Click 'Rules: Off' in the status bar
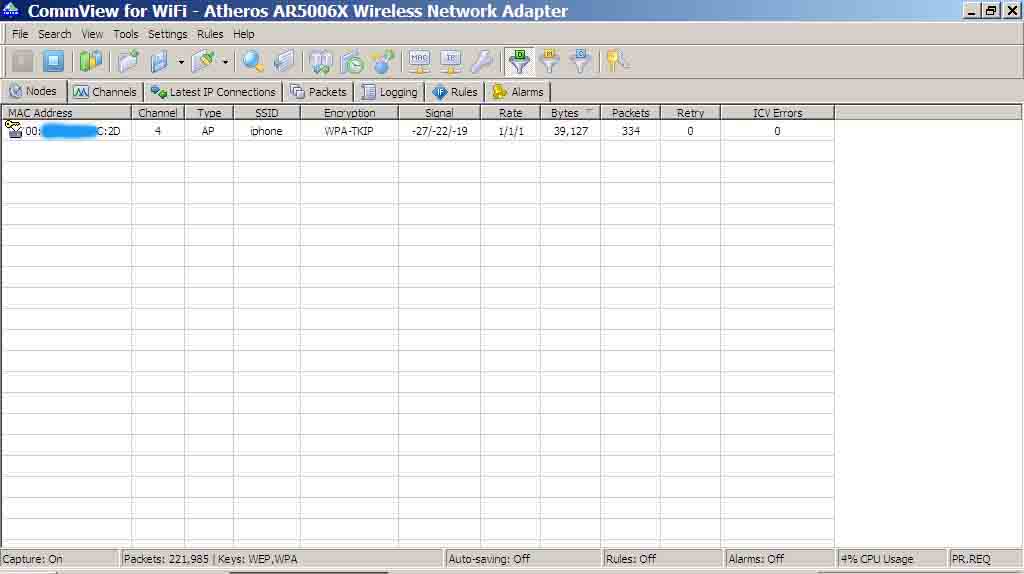 point(631,559)
